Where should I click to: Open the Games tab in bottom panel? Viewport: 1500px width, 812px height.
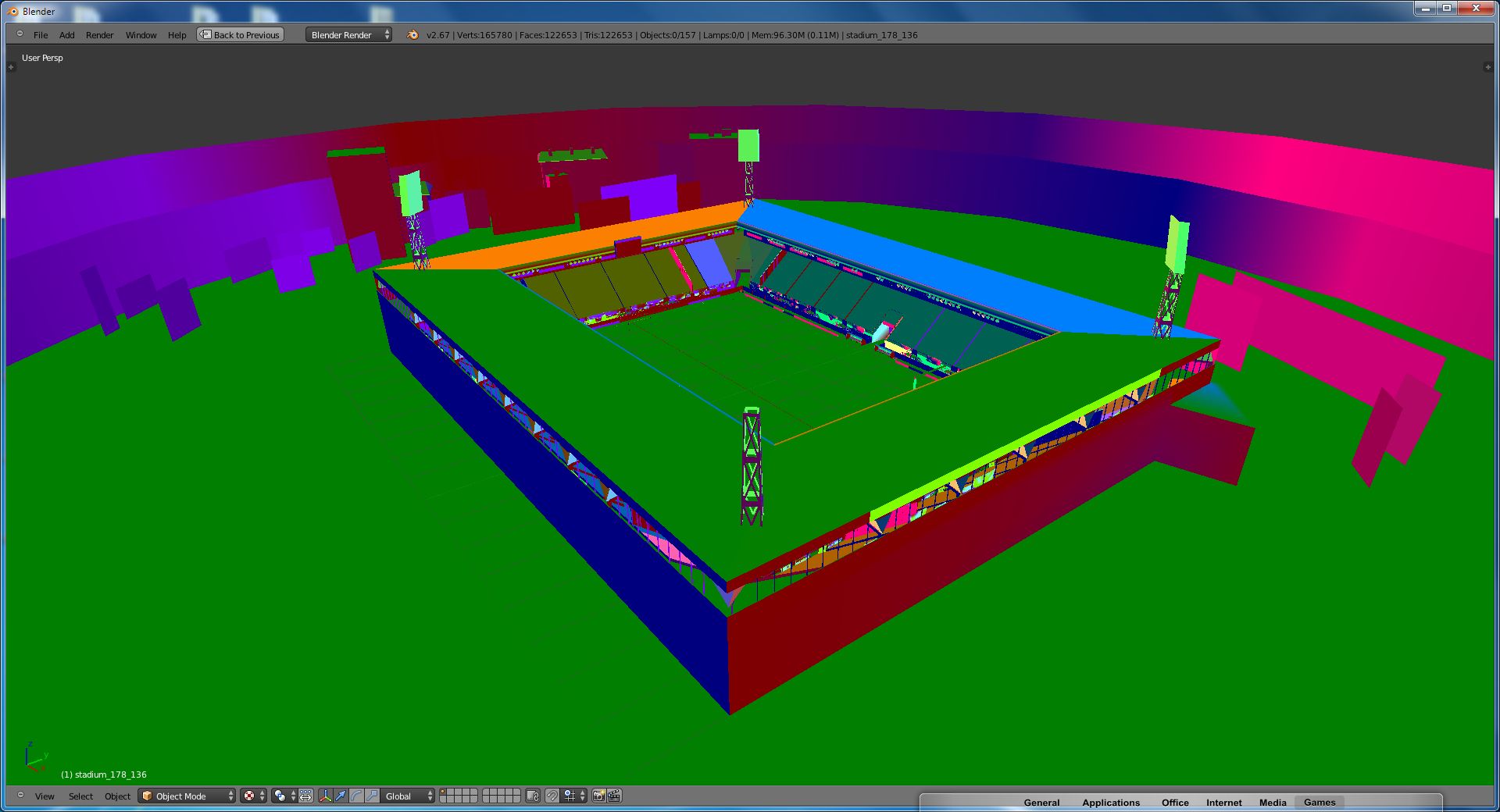click(x=1319, y=802)
